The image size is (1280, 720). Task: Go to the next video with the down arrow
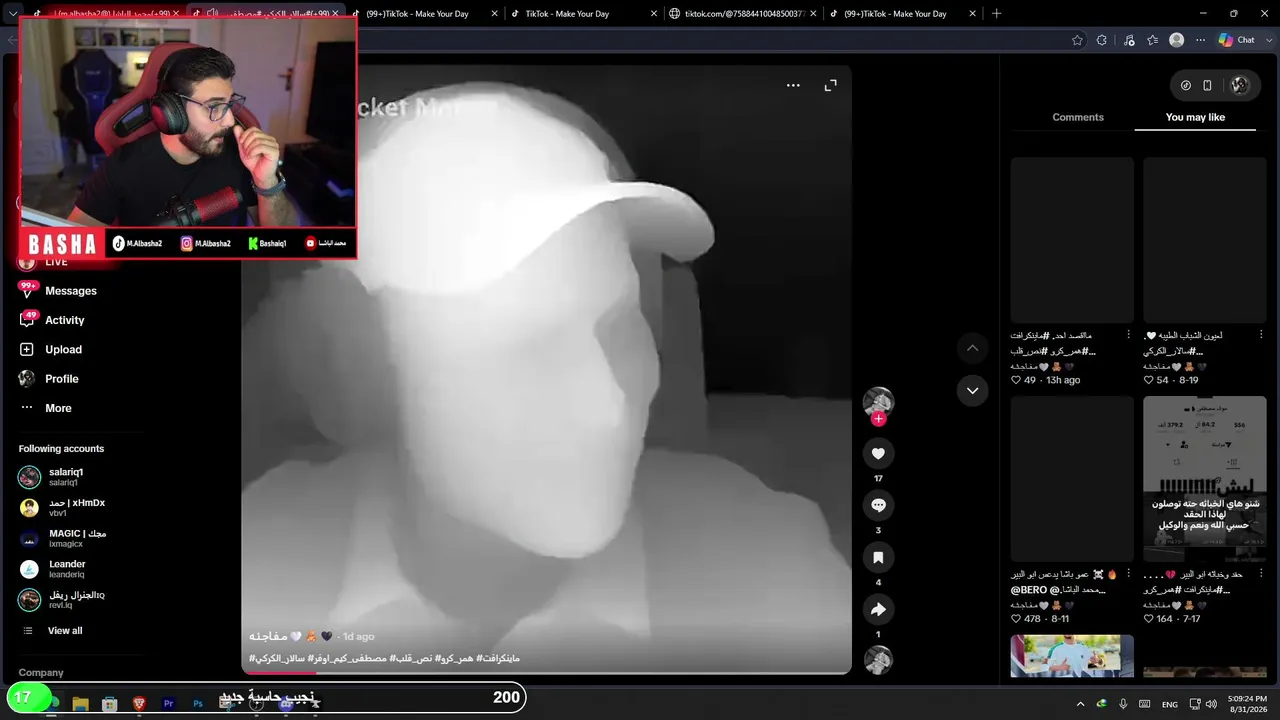972,390
